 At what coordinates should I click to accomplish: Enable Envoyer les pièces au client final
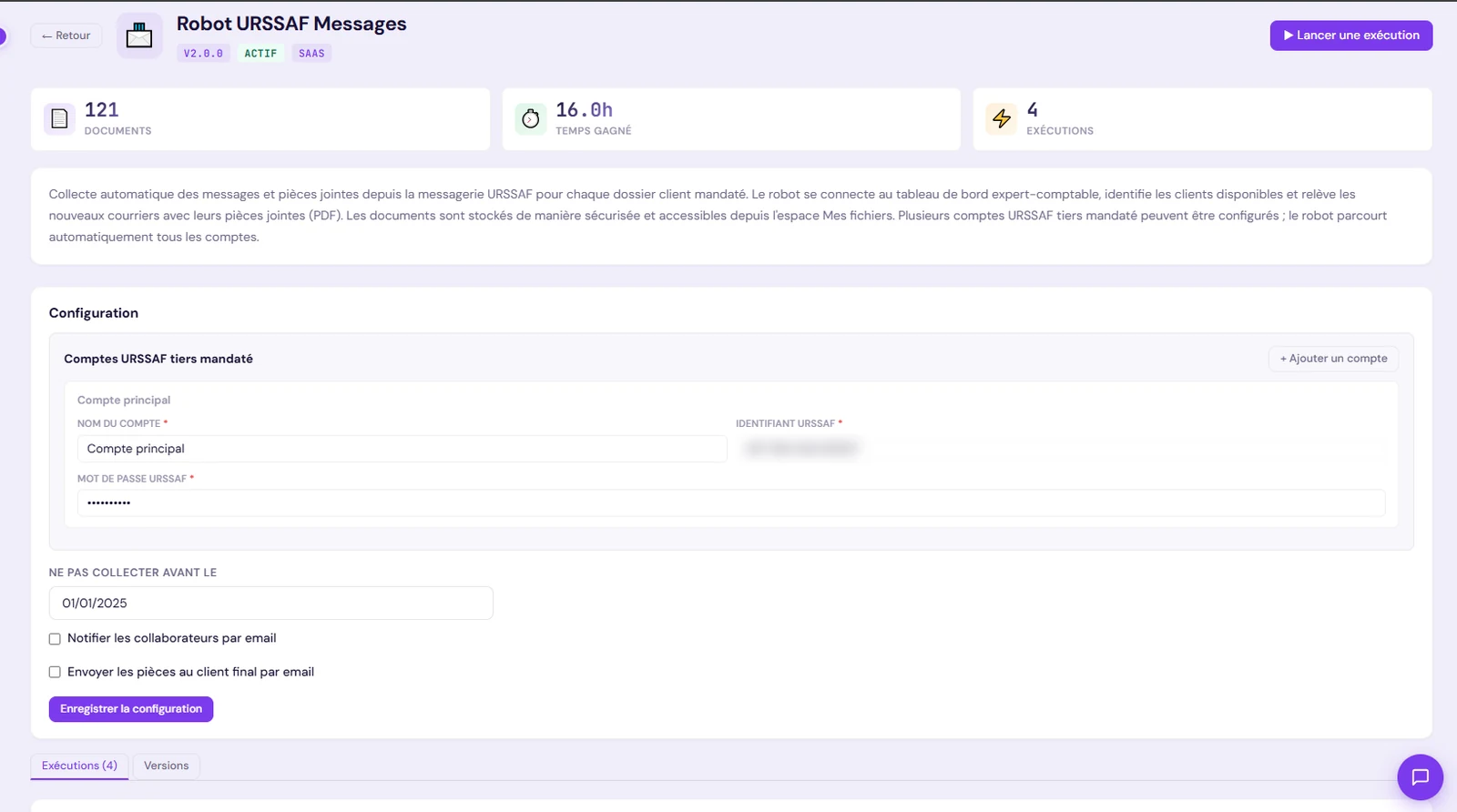pos(55,673)
